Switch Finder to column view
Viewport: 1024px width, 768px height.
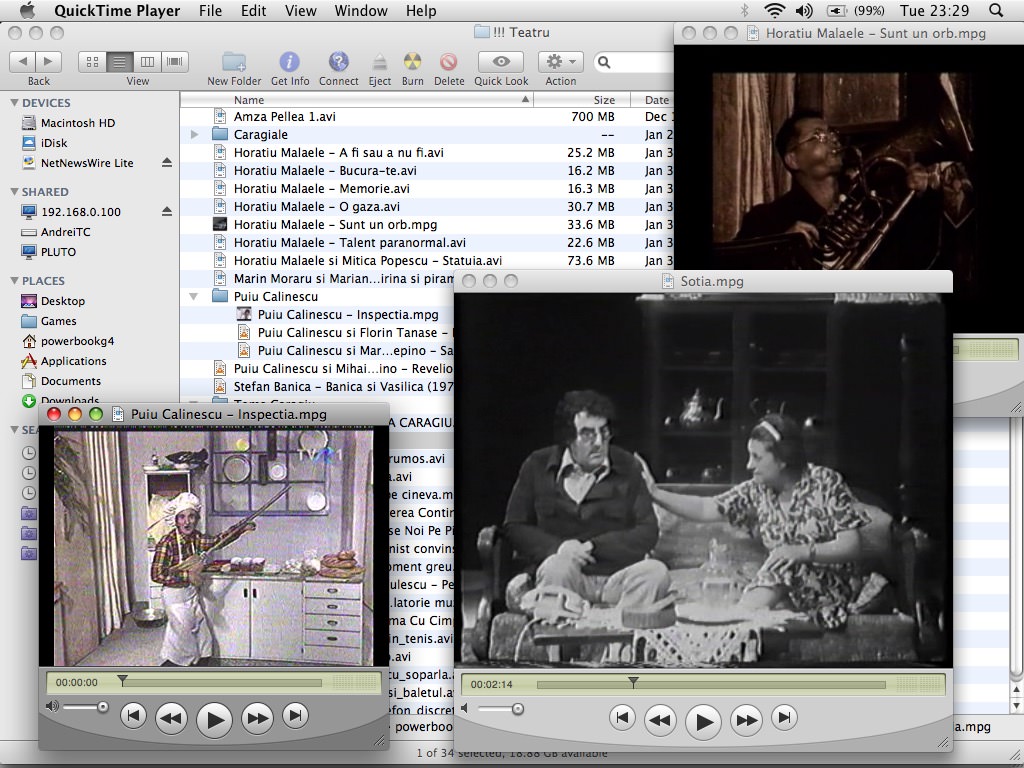[148, 61]
